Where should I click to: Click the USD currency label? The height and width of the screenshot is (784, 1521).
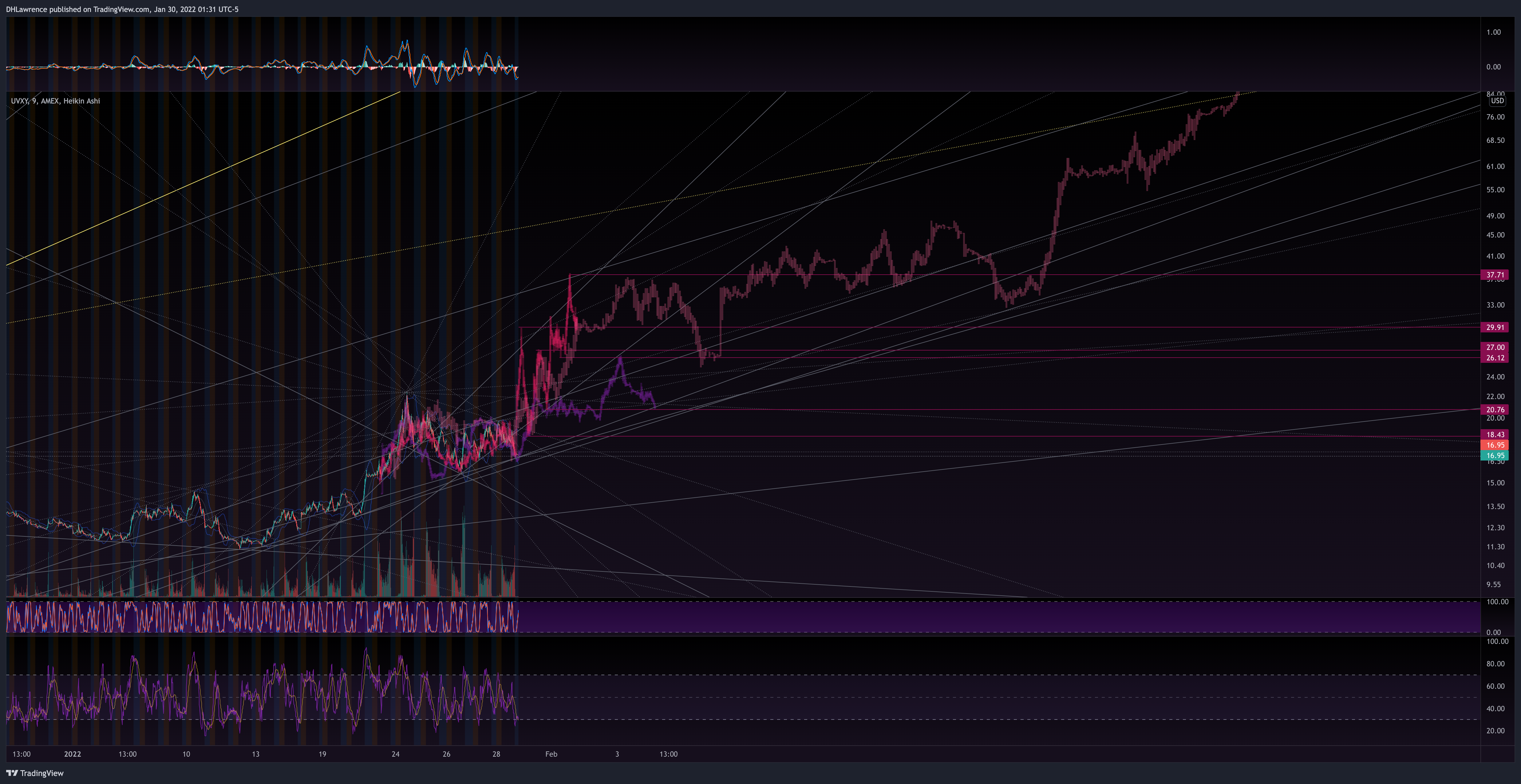click(1497, 101)
